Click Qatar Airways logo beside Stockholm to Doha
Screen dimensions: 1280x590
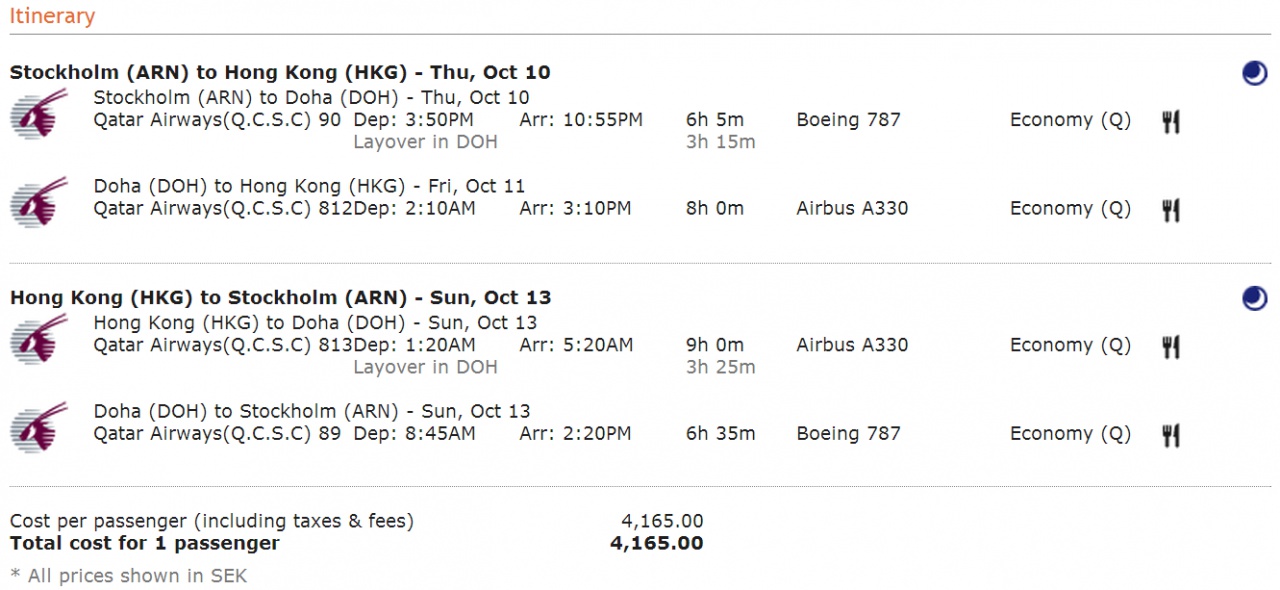40,113
